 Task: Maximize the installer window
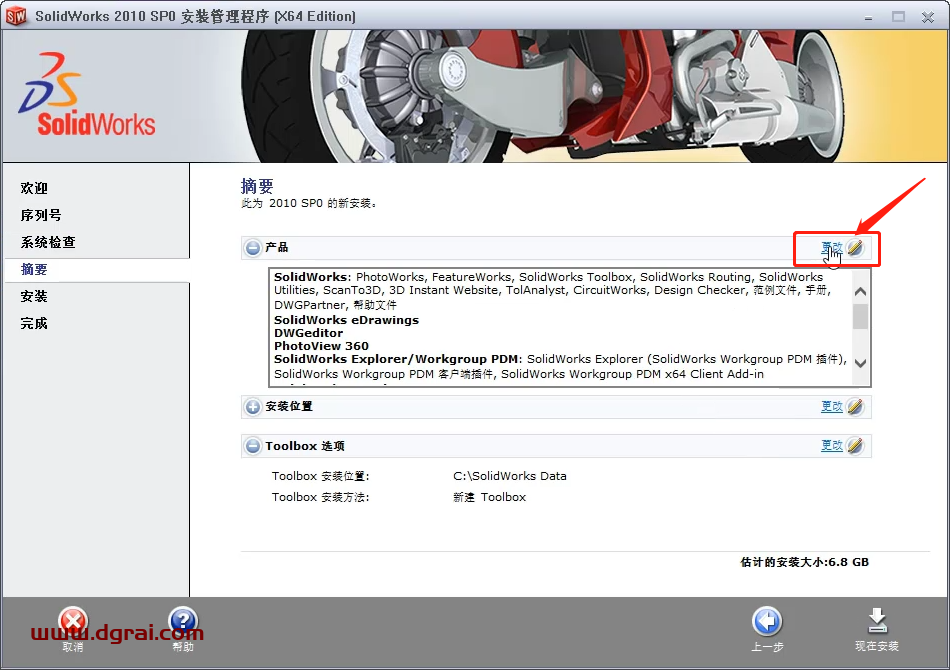(899, 17)
